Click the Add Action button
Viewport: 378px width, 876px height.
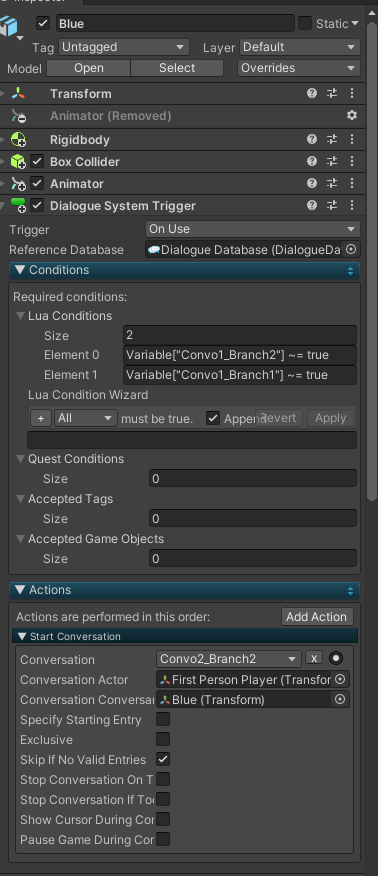point(317,617)
